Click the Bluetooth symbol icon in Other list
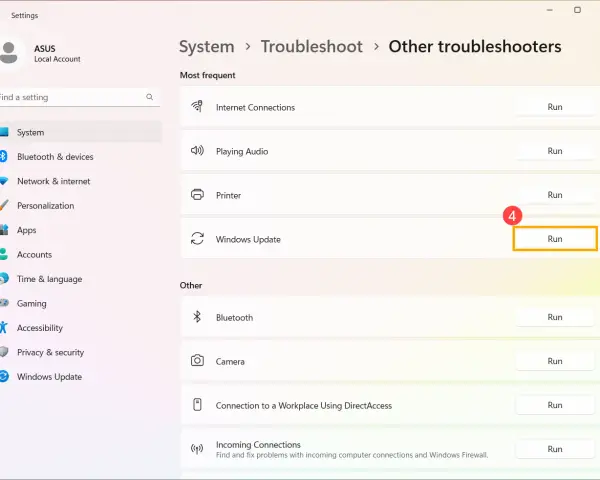This screenshot has width=600, height=480. 197,317
